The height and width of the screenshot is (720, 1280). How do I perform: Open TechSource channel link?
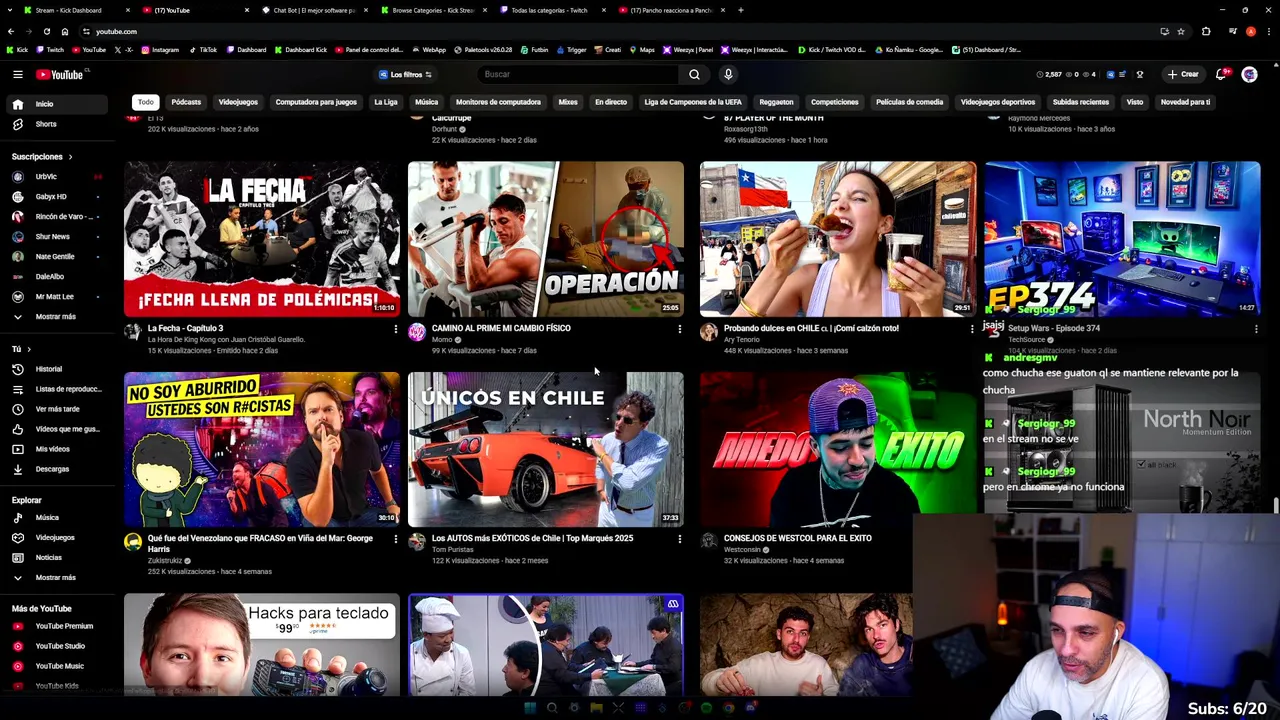(1026, 340)
